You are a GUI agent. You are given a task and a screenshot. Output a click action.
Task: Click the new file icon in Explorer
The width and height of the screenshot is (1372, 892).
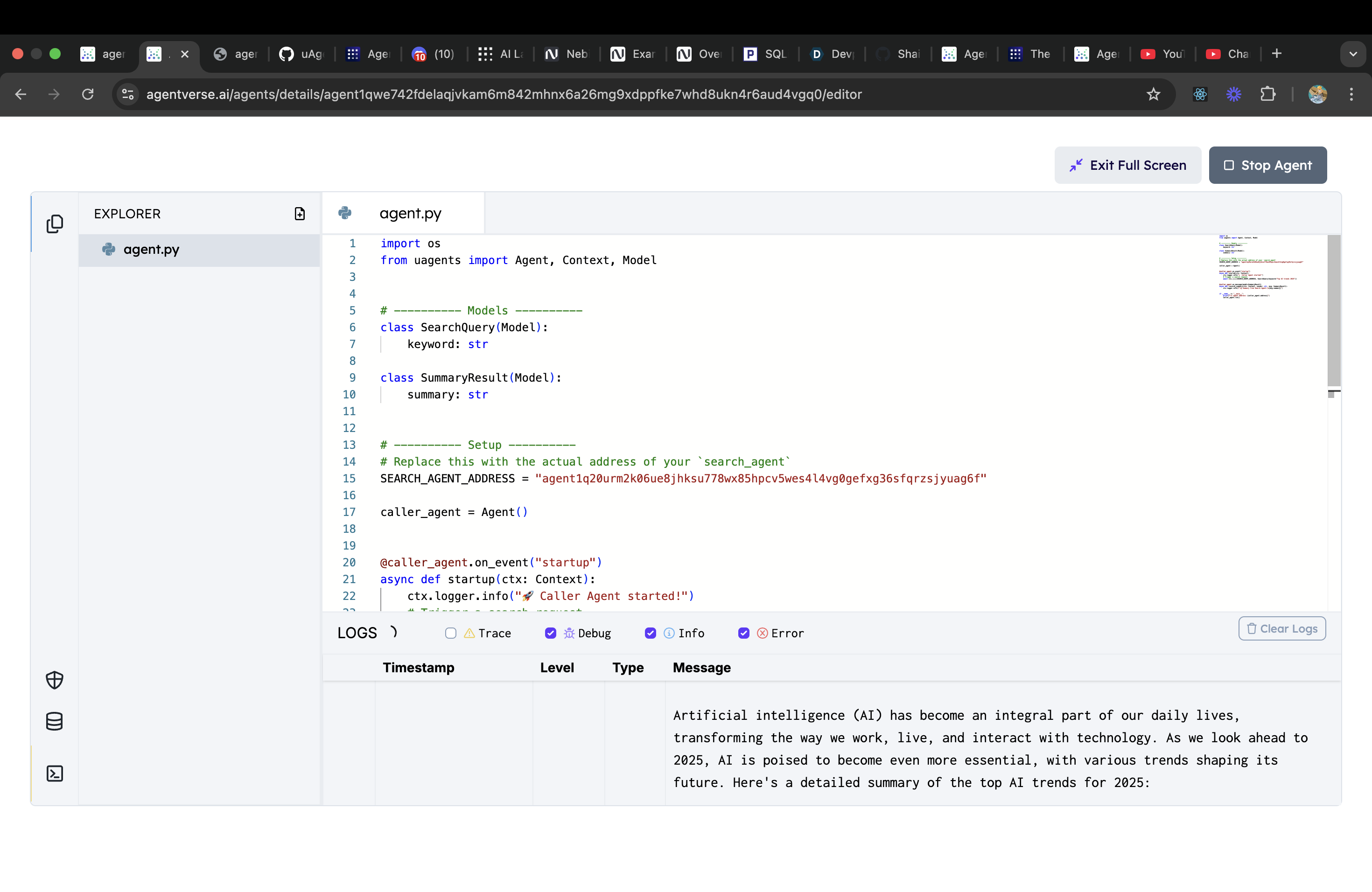300,214
